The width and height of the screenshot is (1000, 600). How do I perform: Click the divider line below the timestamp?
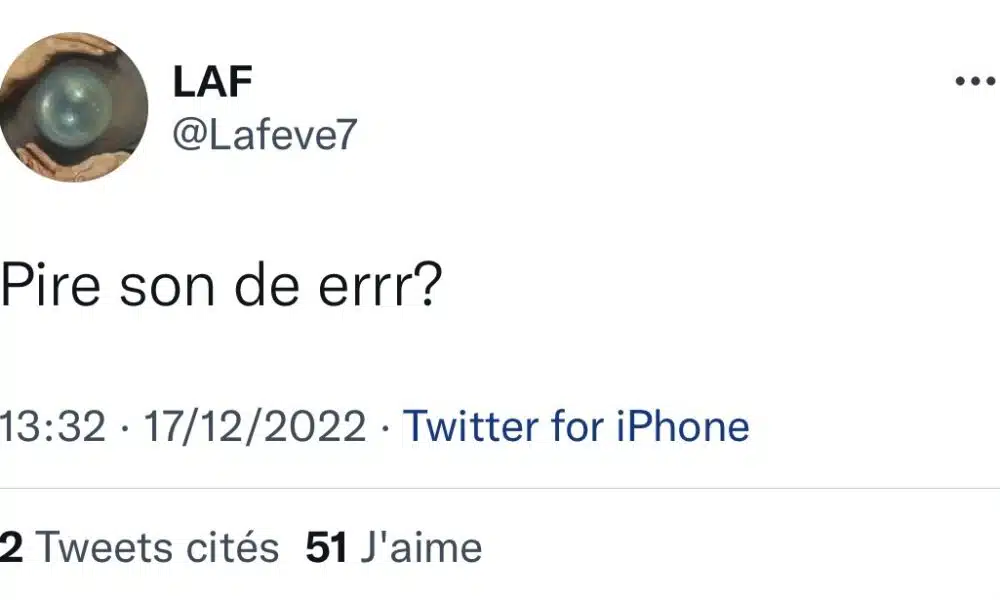coord(500,488)
